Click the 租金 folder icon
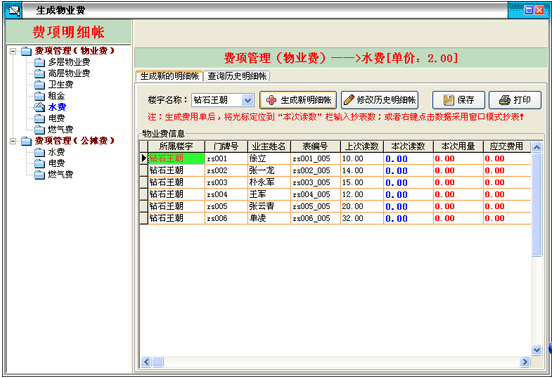The image size is (552, 378). click(x=39, y=96)
